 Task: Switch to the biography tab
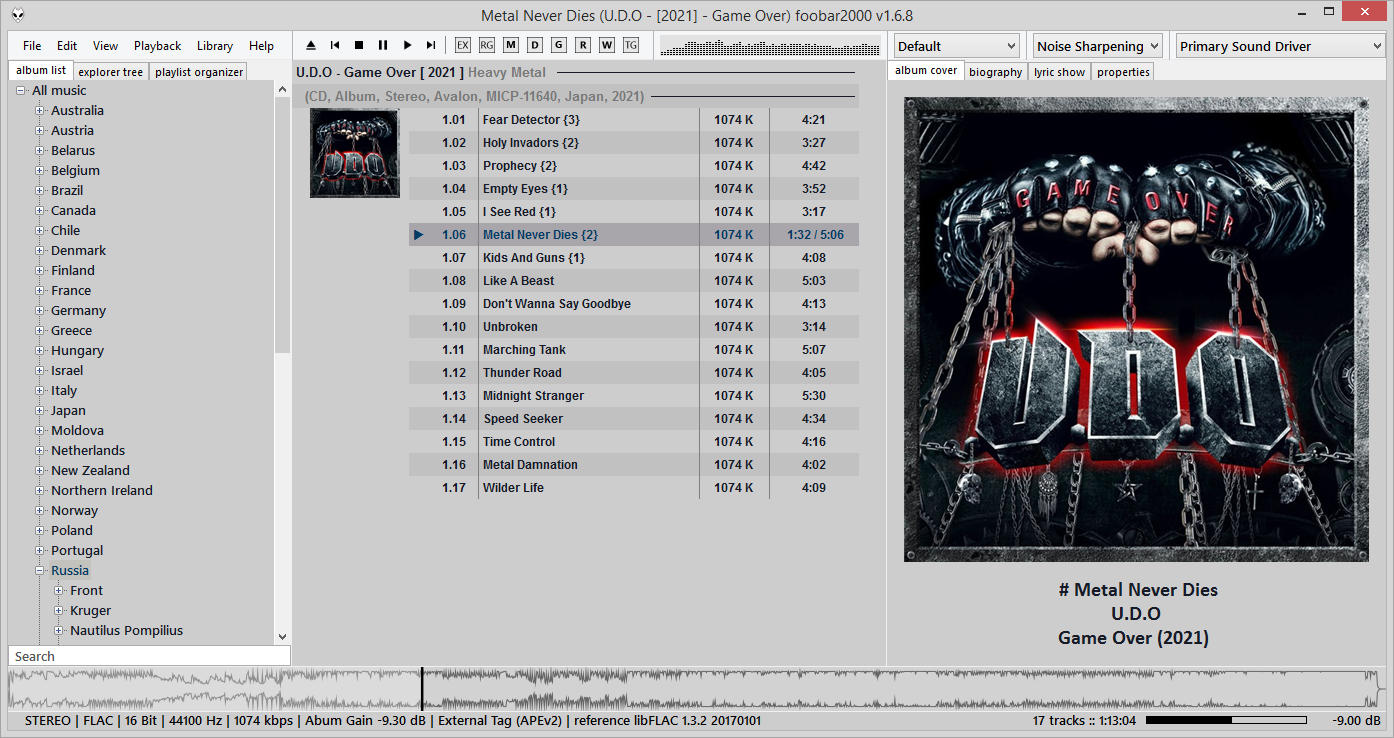point(996,72)
